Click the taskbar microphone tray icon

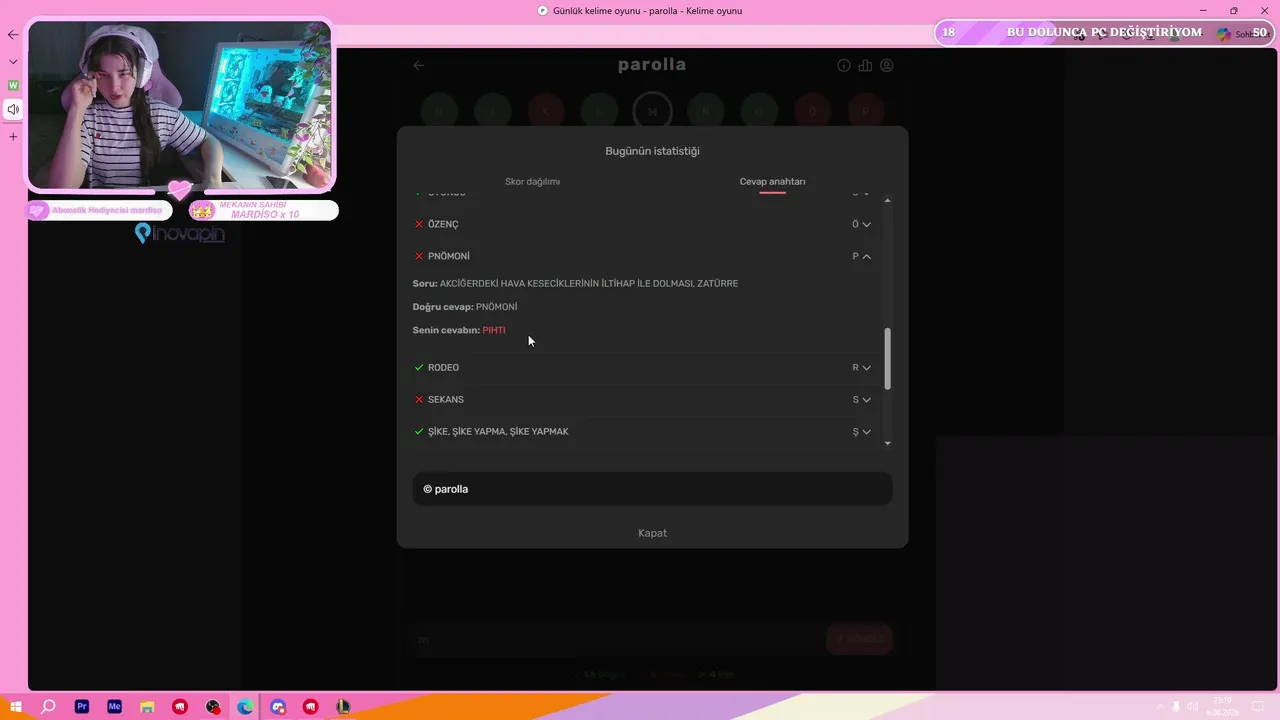(1176, 707)
